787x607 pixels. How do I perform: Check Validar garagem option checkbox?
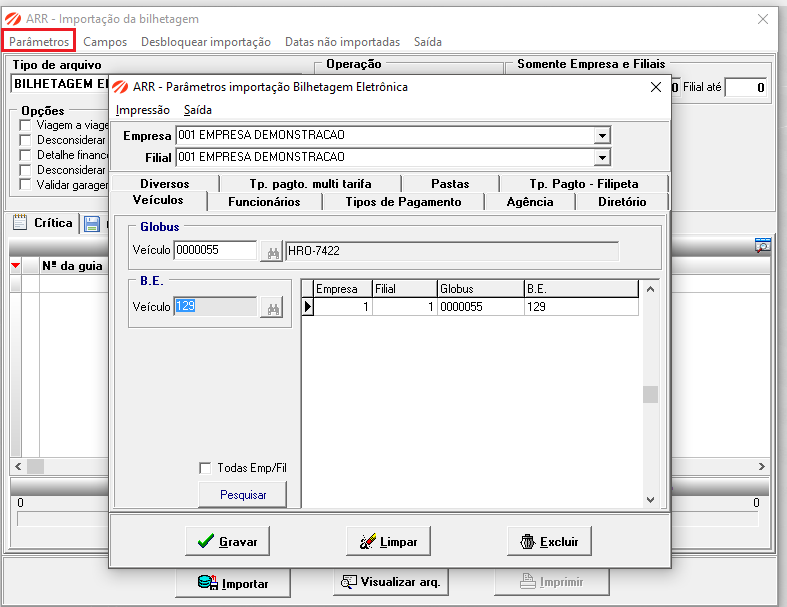[x=25, y=184]
